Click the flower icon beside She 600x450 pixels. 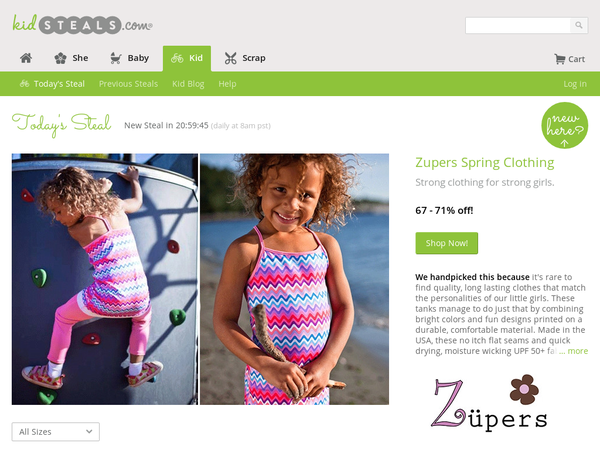pos(60,58)
